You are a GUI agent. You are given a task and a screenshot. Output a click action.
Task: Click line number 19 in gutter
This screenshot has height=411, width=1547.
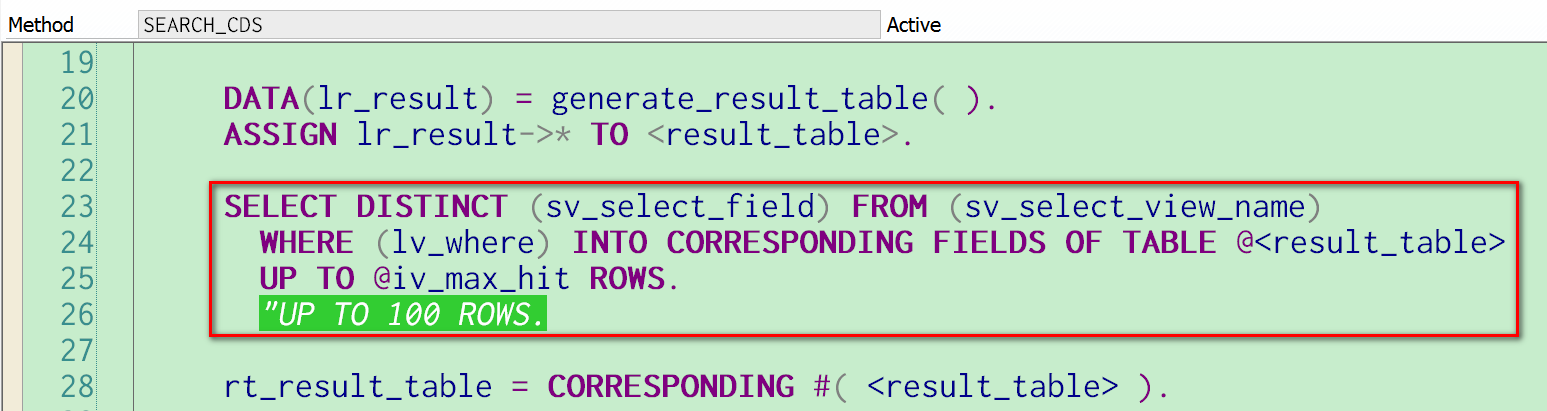[77, 63]
